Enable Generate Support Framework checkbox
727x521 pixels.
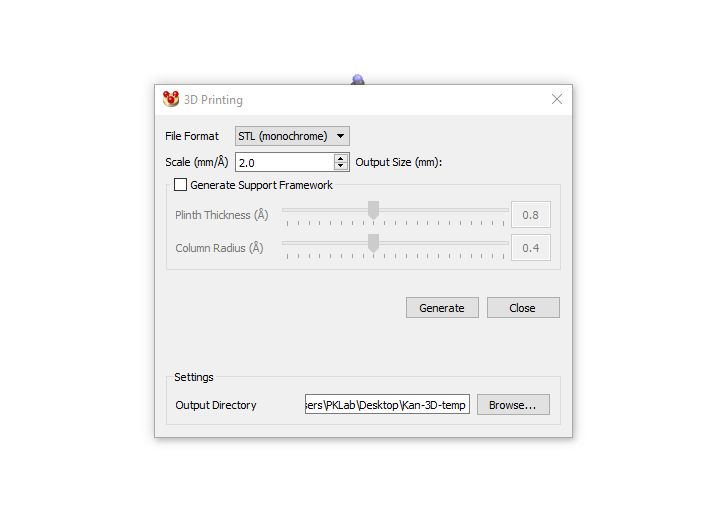[x=181, y=185]
